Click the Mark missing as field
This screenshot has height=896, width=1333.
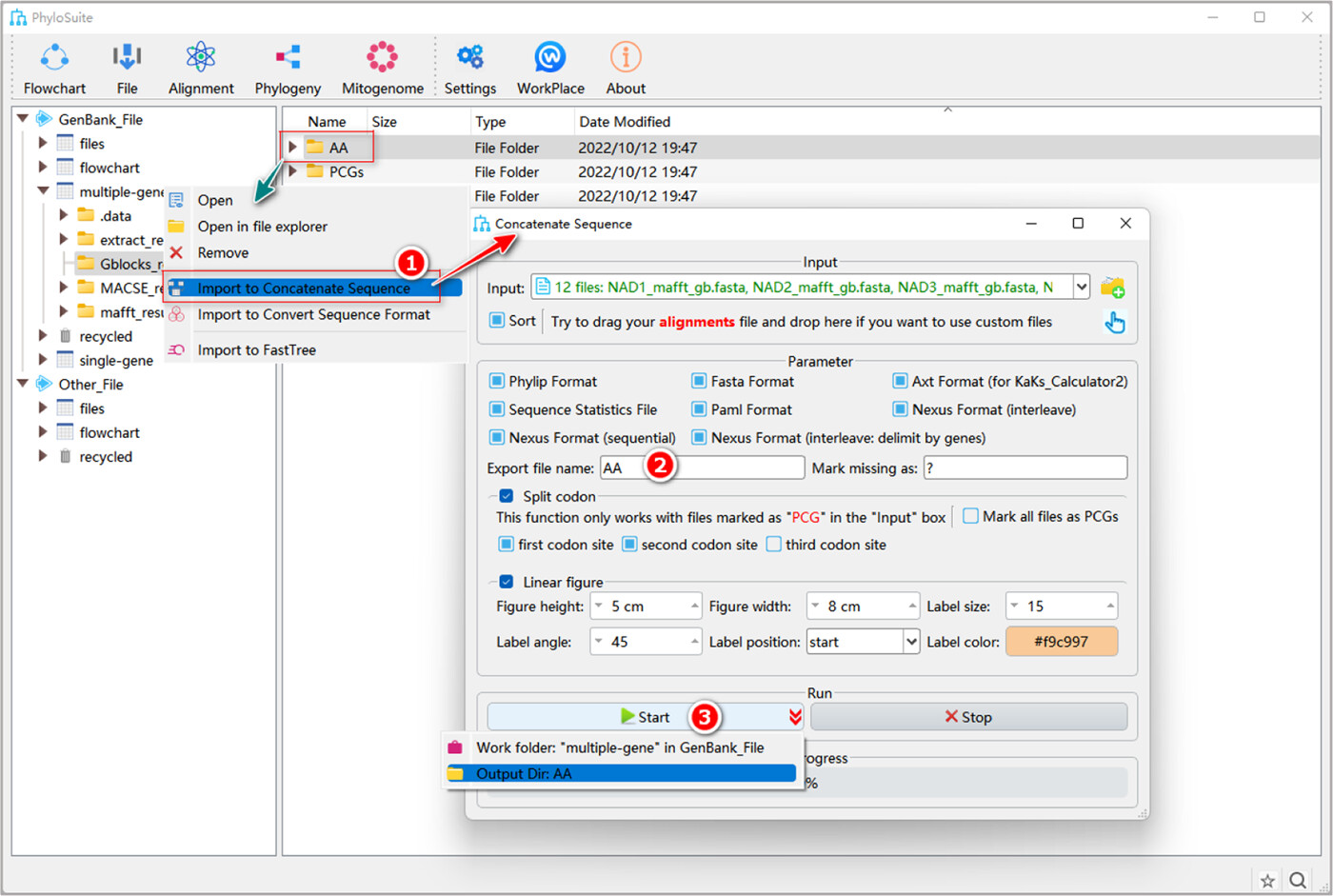(x=1025, y=468)
